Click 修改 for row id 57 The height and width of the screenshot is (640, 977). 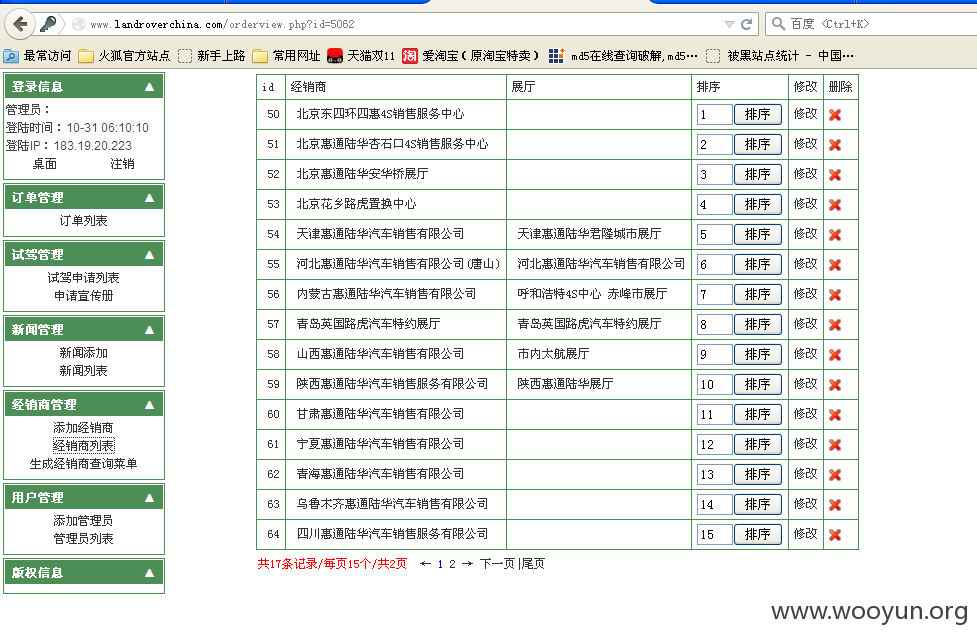pos(806,324)
